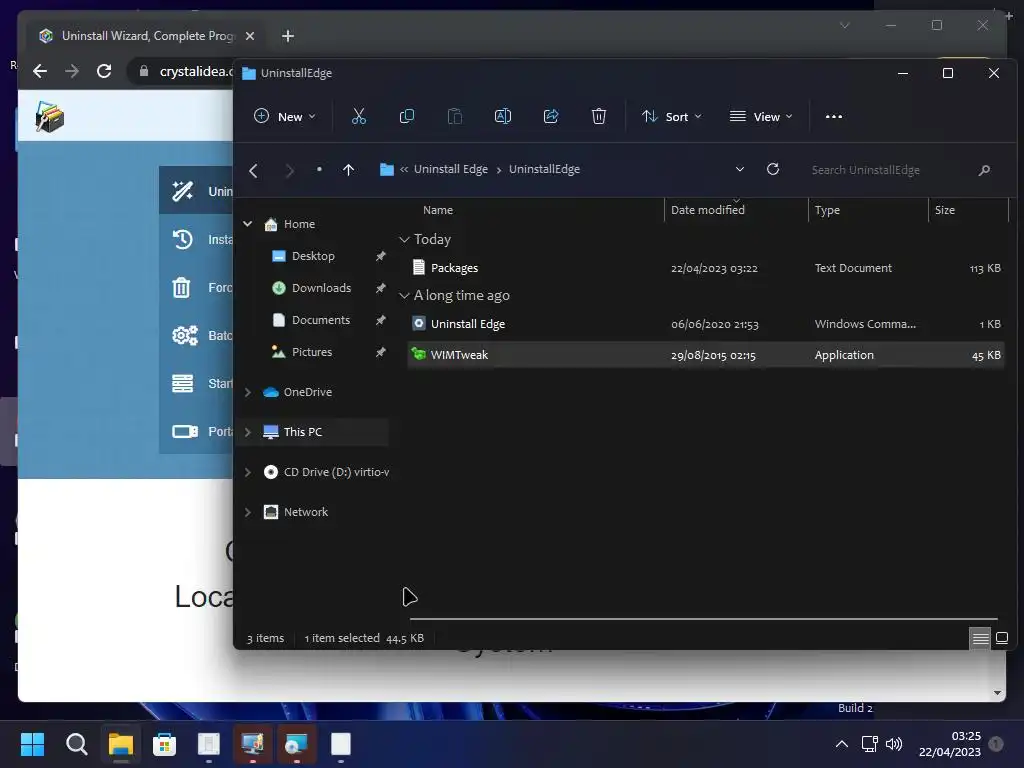The height and width of the screenshot is (768, 1024).
Task: Expand the CD Drive (D:) node
Action: tap(248, 472)
